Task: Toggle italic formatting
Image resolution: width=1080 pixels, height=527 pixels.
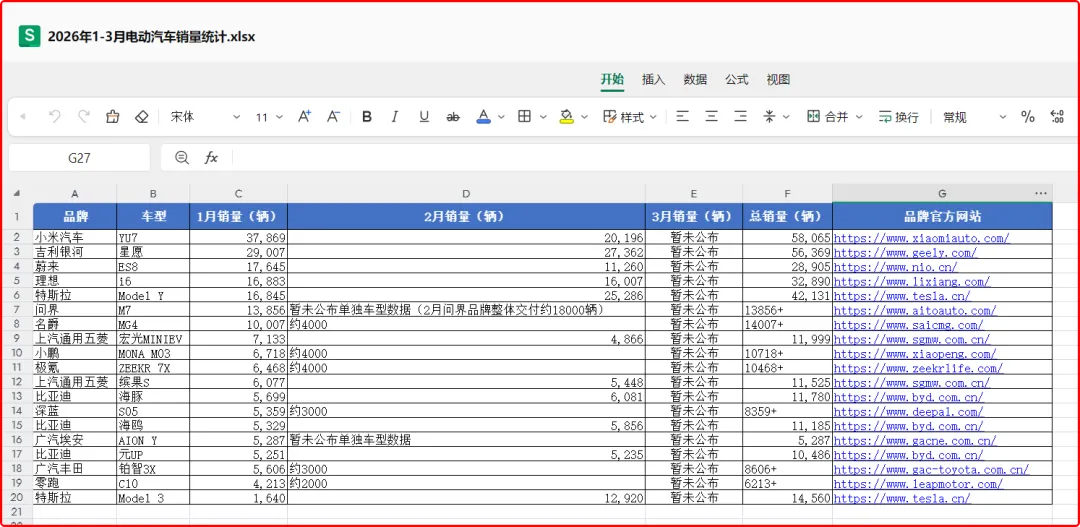Action: (x=395, y=117)
